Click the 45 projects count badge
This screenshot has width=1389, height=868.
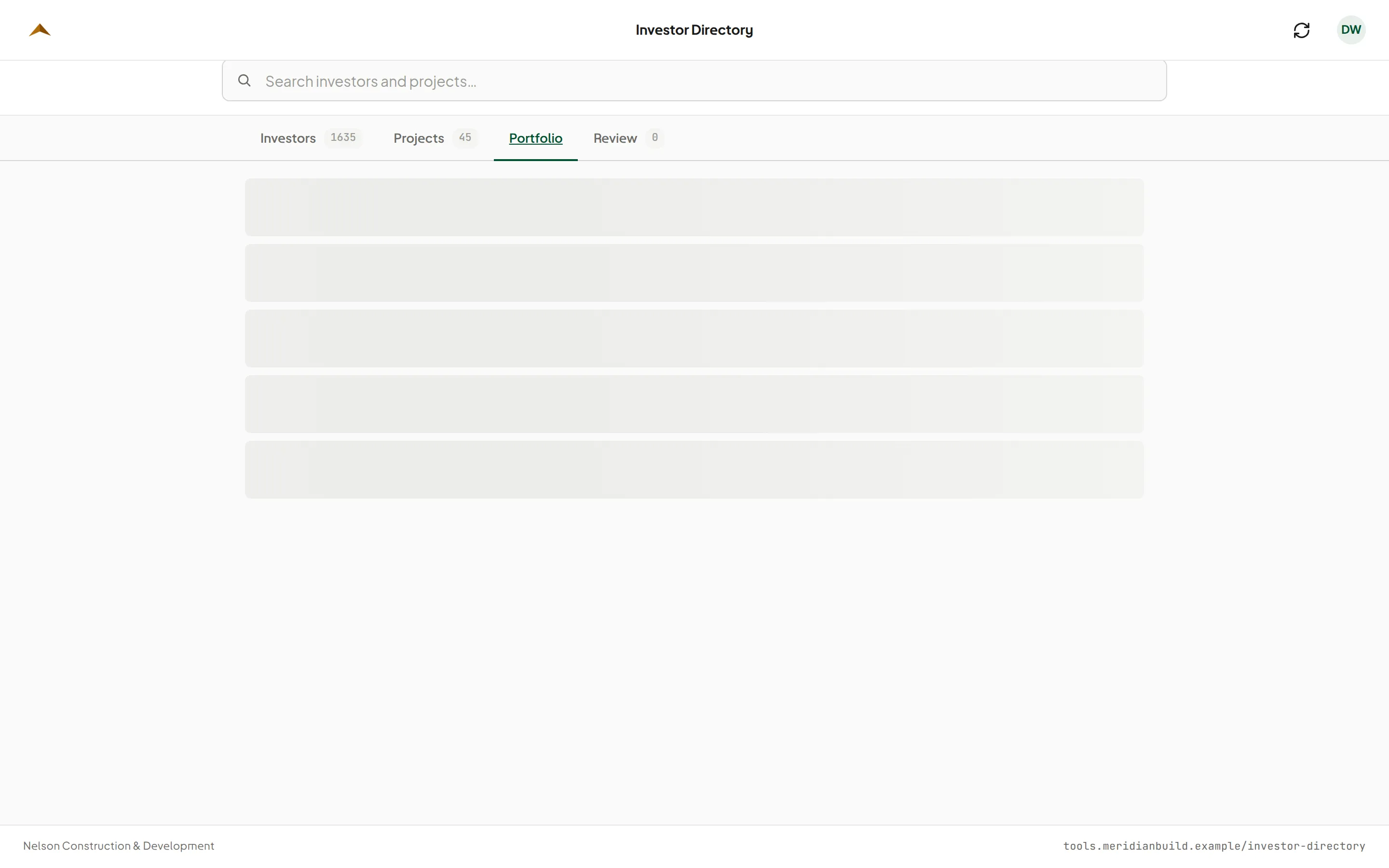(x=464, y=138)
